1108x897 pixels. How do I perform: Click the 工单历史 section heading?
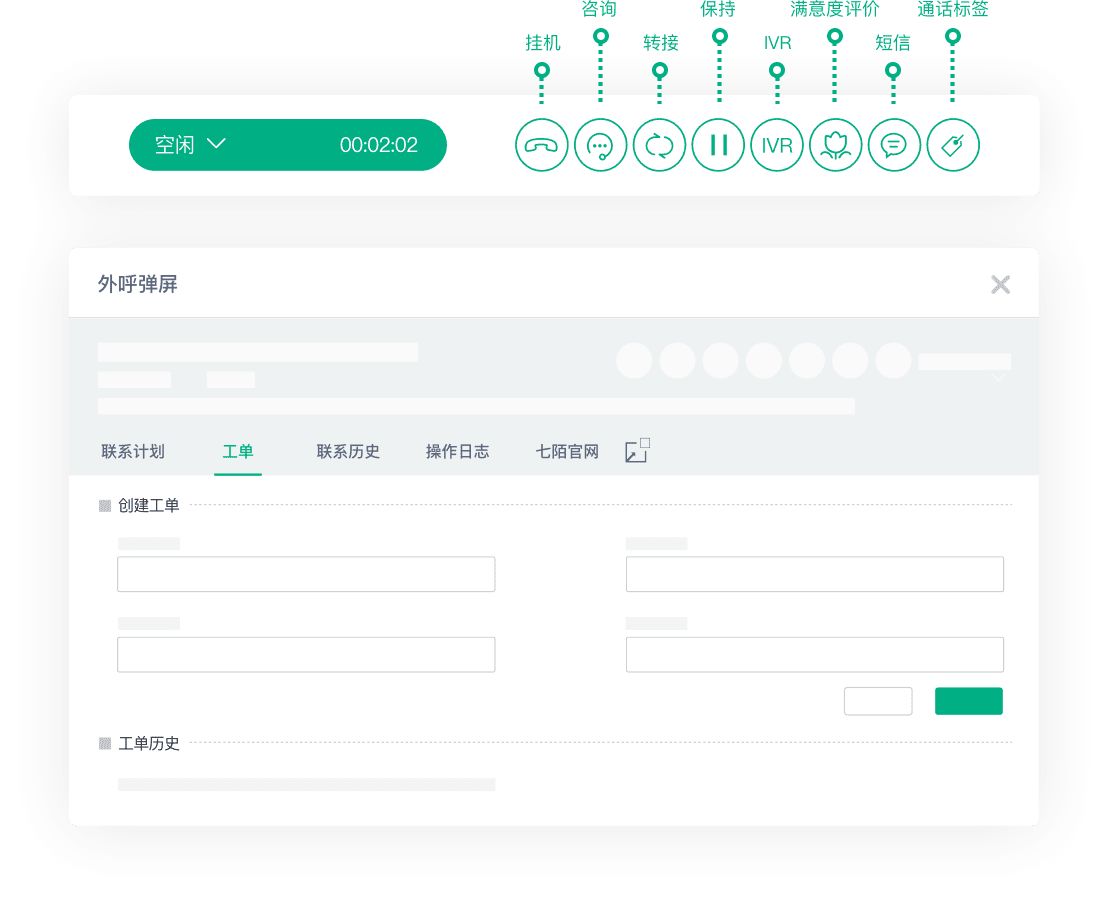click(x=148, y=744)
